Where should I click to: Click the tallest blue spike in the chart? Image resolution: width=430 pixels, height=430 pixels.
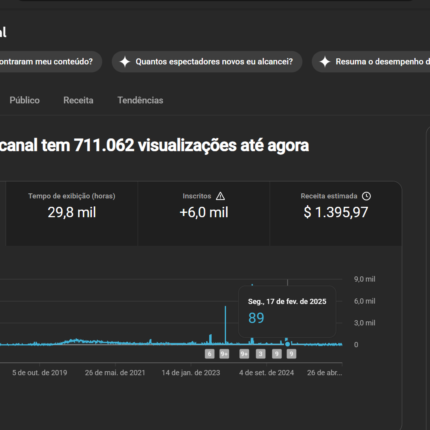(226, 325)
